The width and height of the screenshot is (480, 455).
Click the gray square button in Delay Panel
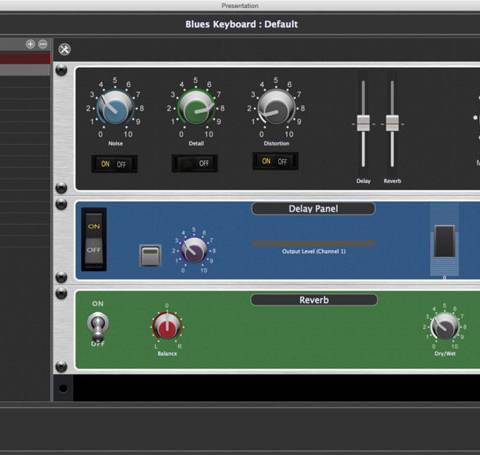click(x=150, y=256)
